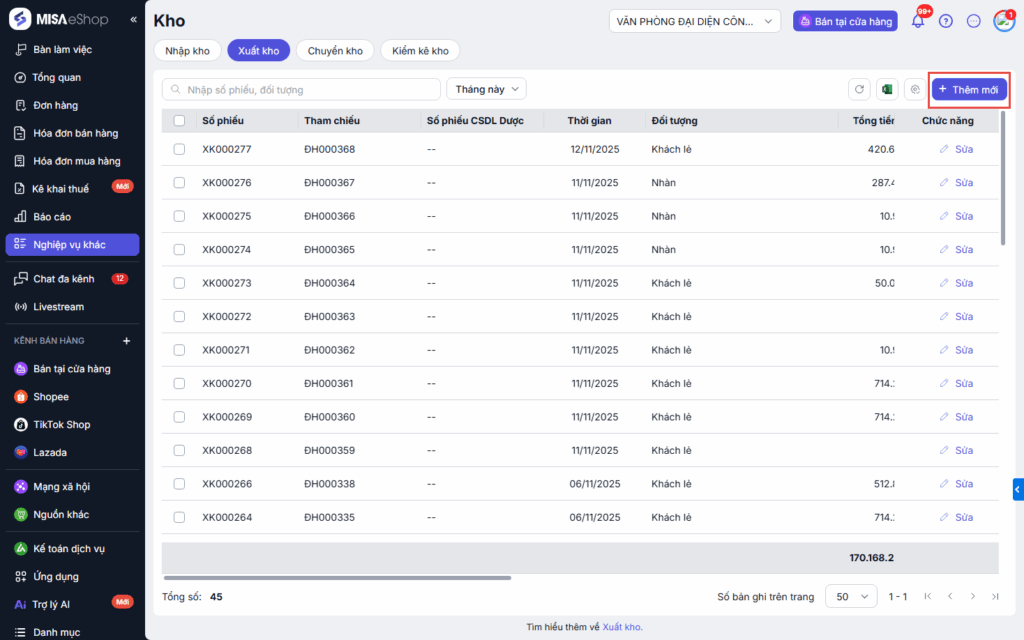The width and height of the screenshot is (1024, 640).
Task: Open the notifications bell
Action: coord(918,21)
